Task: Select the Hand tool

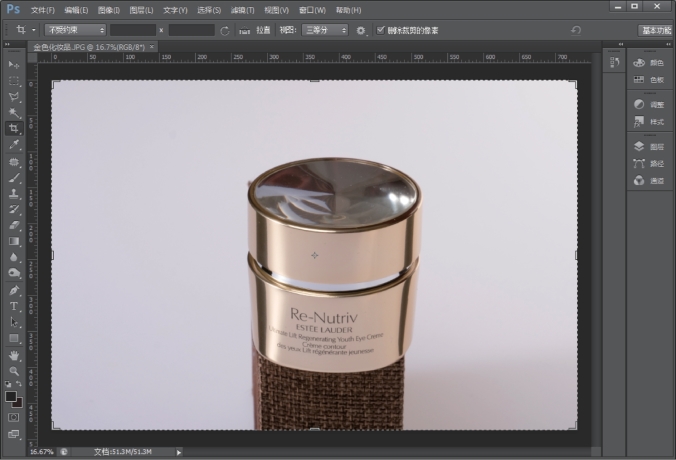Action: [x=14, y=355]
